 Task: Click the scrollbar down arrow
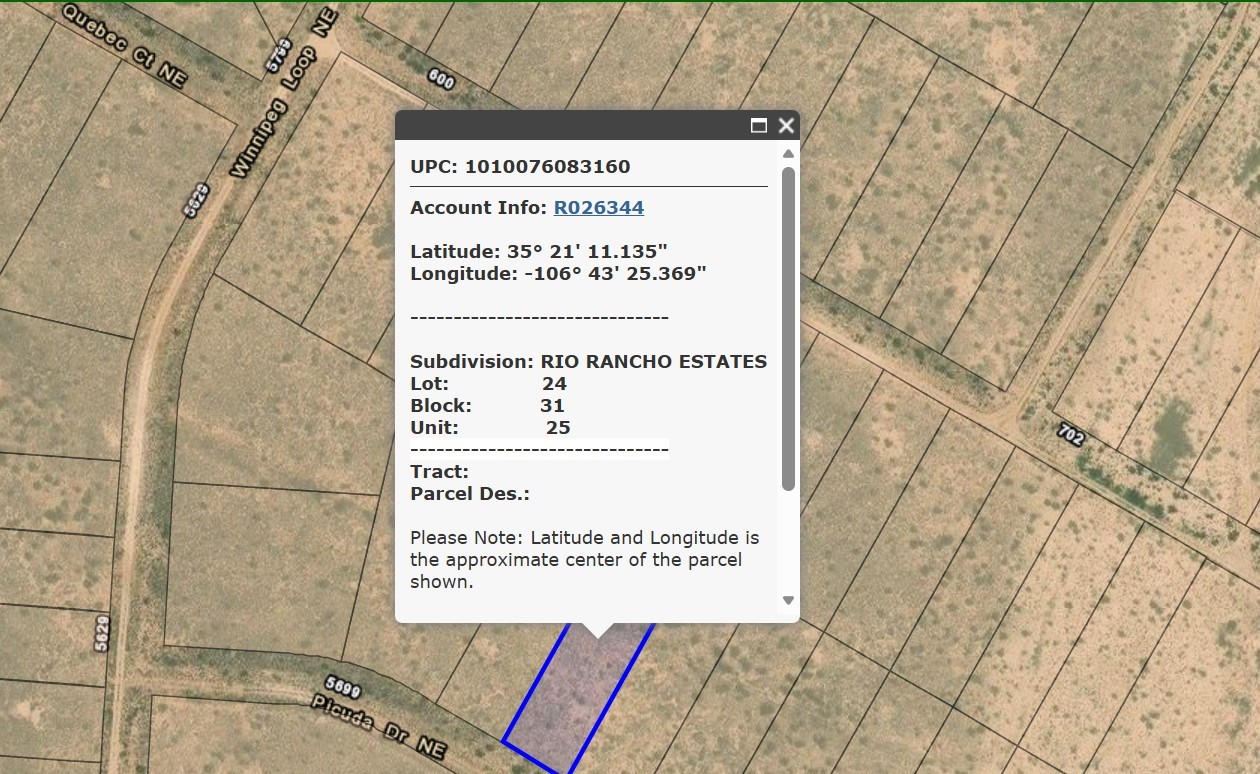coord(788,600)
